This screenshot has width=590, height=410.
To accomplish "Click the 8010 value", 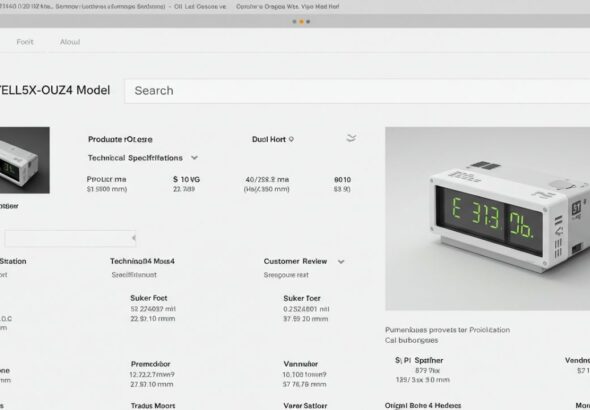I will (x=342, y=179).
